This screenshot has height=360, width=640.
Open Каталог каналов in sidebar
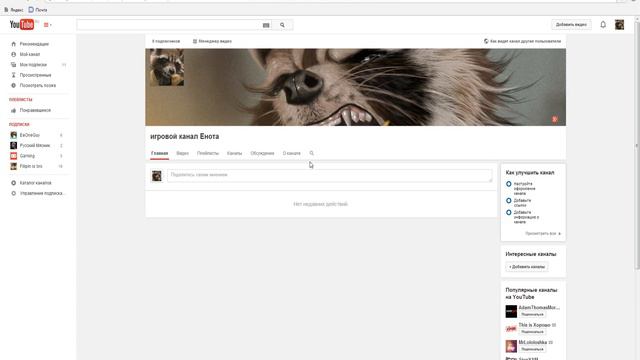point(36,183)
